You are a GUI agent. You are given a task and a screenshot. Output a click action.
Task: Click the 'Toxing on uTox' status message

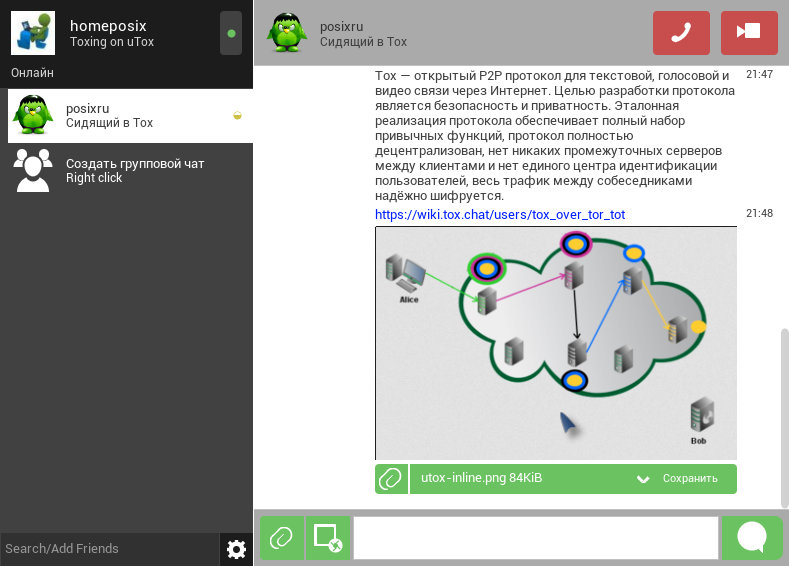coord(112,42)
